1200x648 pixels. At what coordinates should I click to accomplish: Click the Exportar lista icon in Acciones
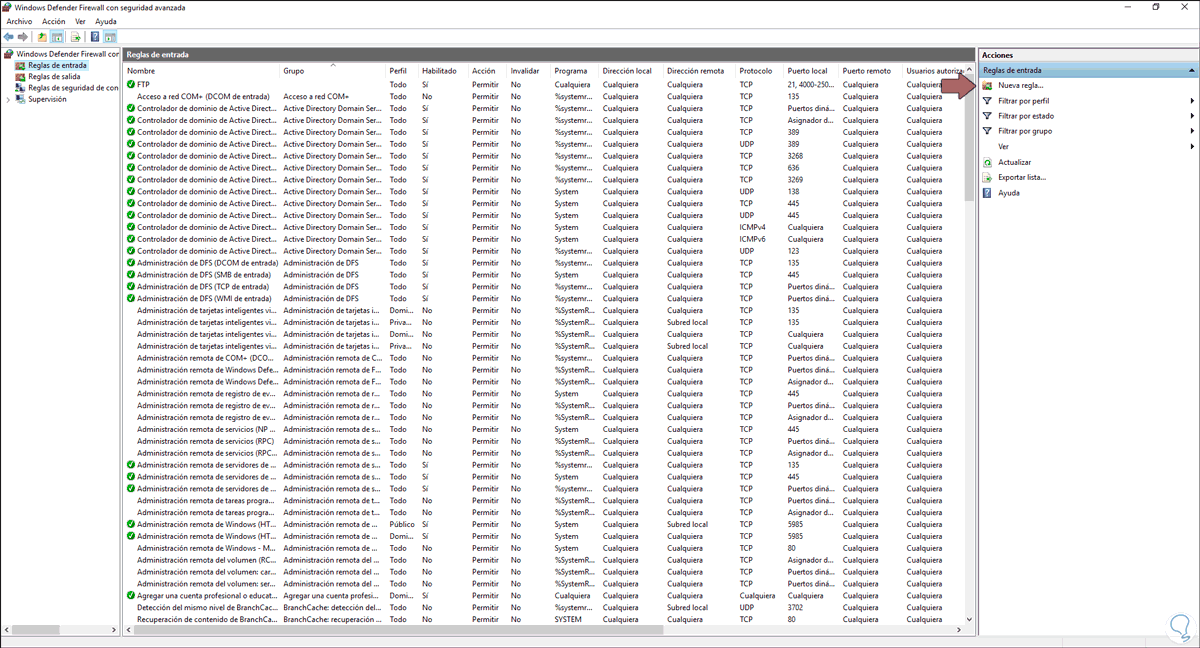(x=987, y=177)
